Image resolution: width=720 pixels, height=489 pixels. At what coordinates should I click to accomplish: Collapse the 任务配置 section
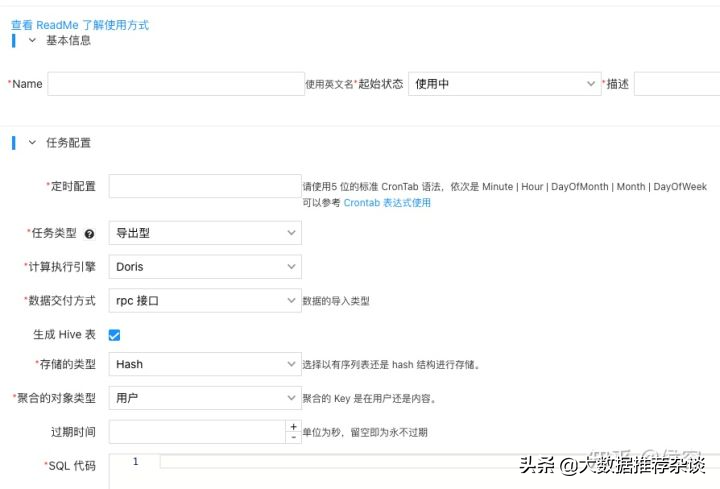pyautogui.click(x=32, y=143)
